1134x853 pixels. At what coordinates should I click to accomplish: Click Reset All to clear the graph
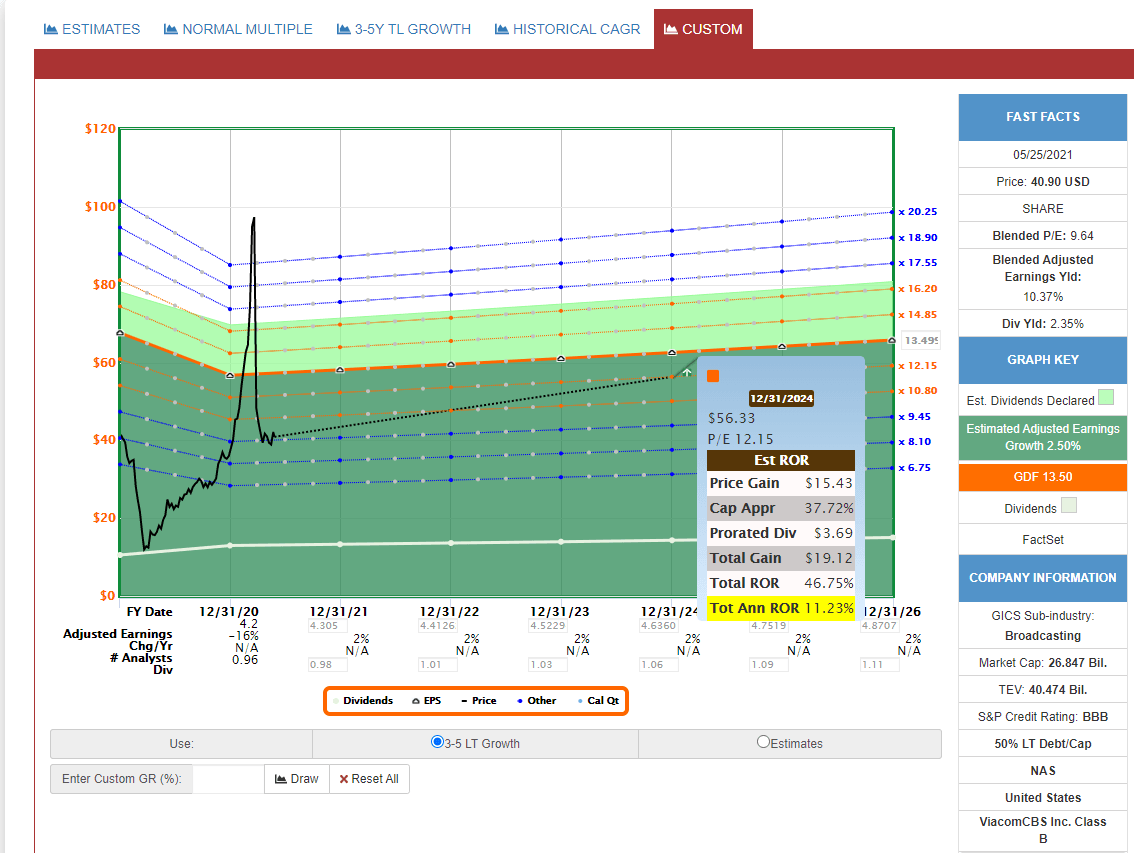(x=369, y=778)
